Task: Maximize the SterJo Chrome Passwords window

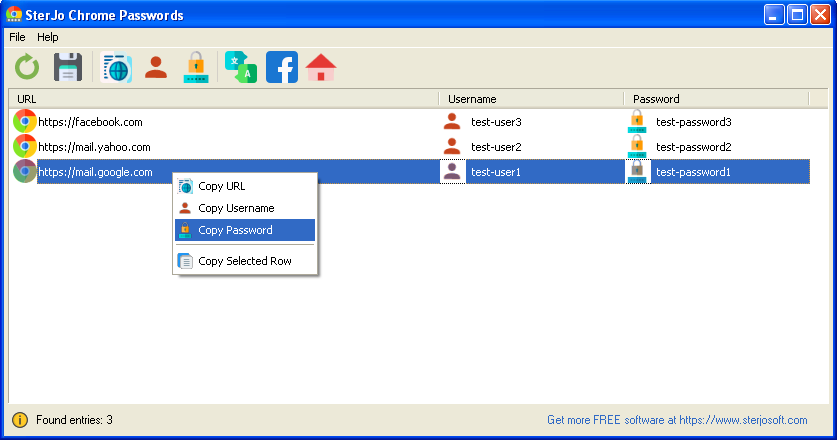Action: pyautogui.click(x=797, y=14)
